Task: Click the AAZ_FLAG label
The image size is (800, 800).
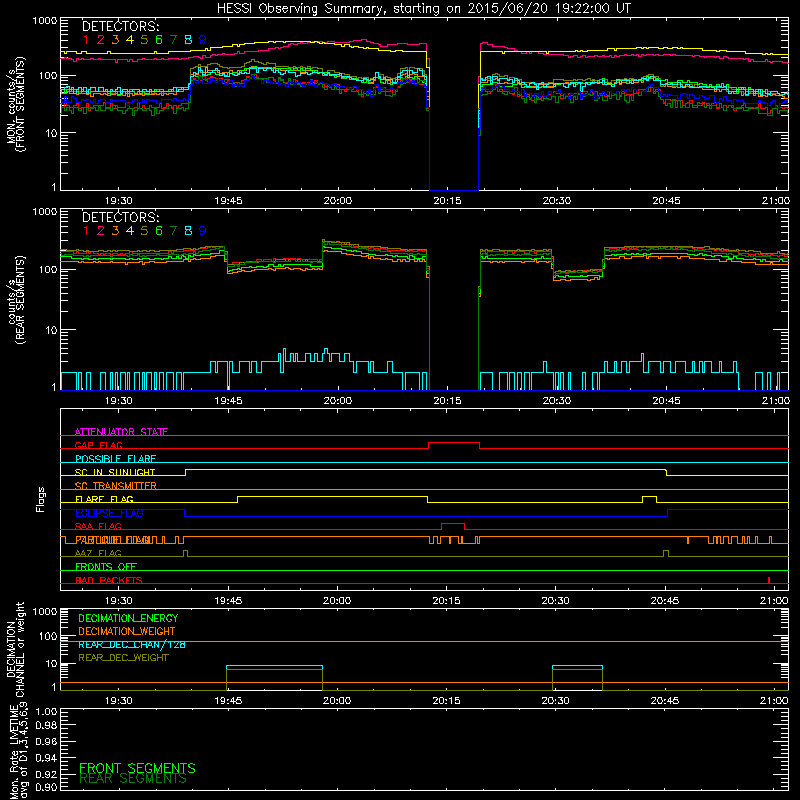Action: (98, 553)
